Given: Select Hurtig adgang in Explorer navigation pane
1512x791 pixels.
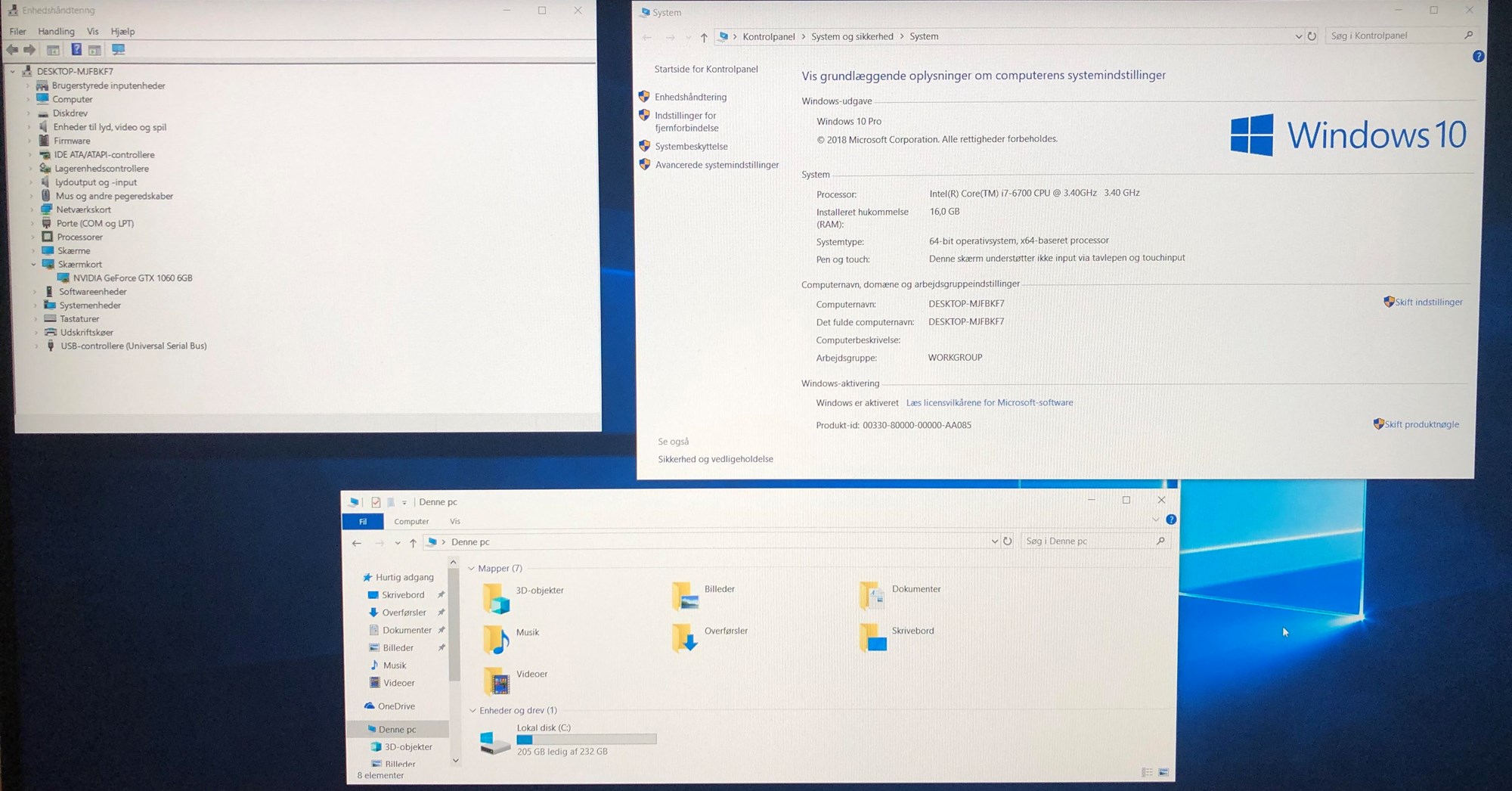Looking at the screenshot, I should pyautogui.click(x=404, y=577).
